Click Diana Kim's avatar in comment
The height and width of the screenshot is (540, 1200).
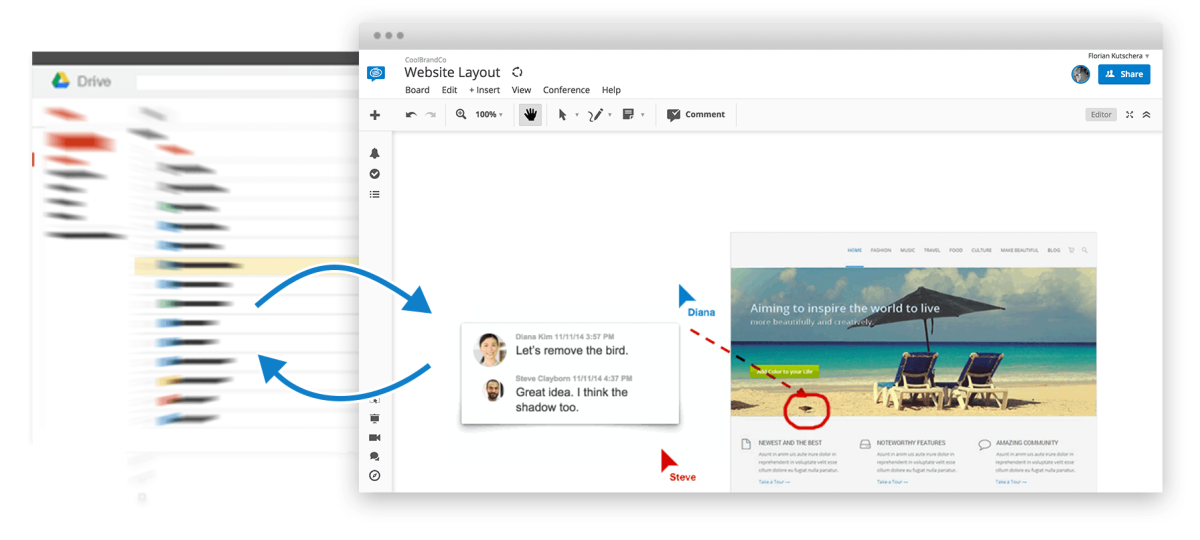491,349
